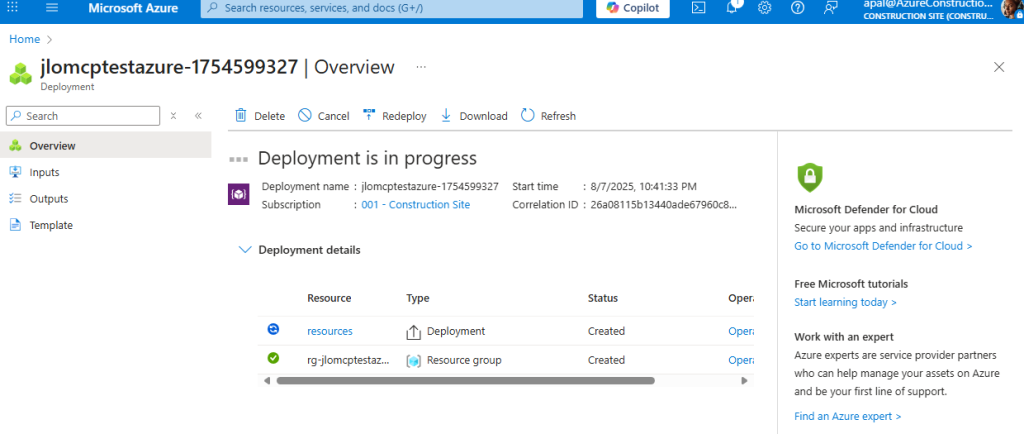
Task: Collapse the Deployment details section
Action: pyautogui.click(x=300, y=250)
